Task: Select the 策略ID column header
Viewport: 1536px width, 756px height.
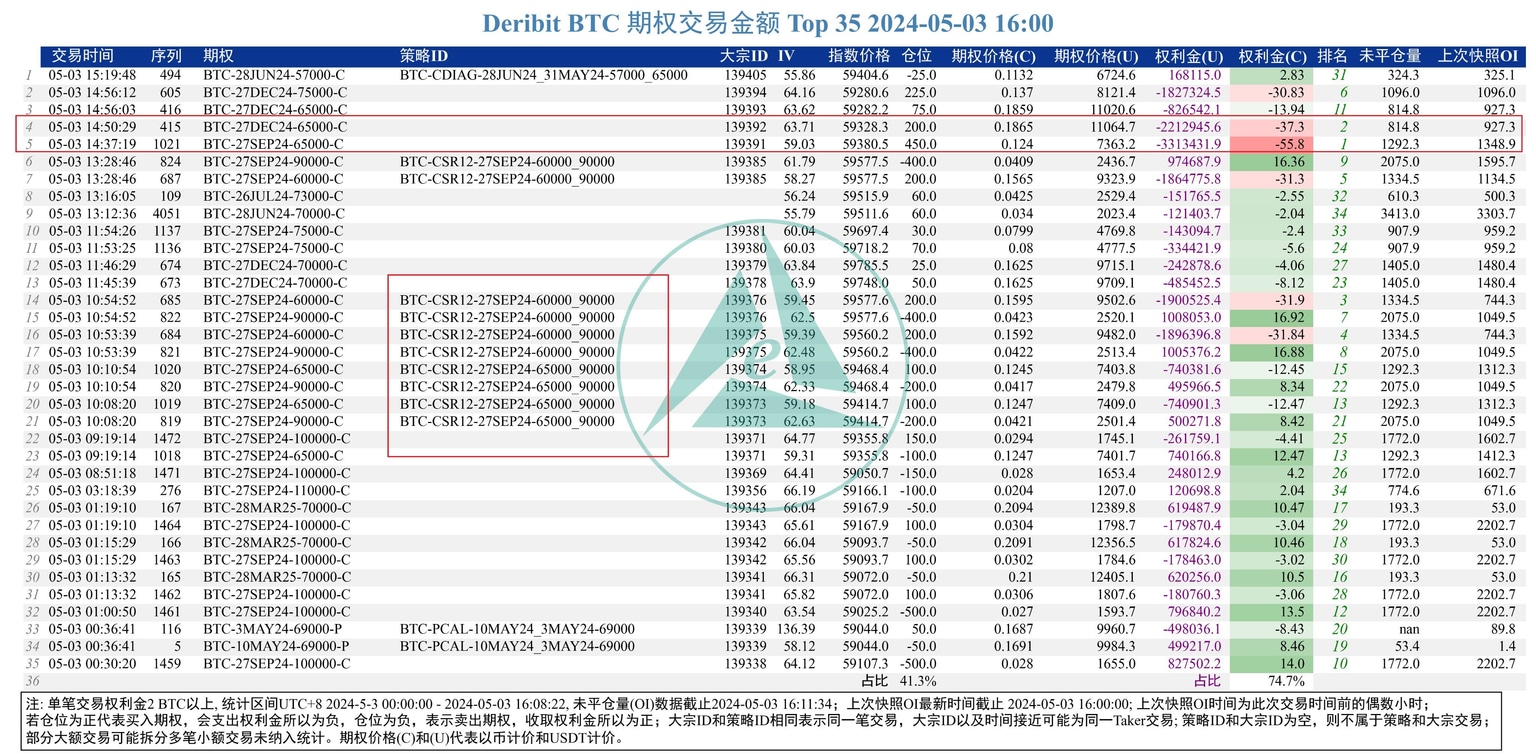Action: [423, 56]
